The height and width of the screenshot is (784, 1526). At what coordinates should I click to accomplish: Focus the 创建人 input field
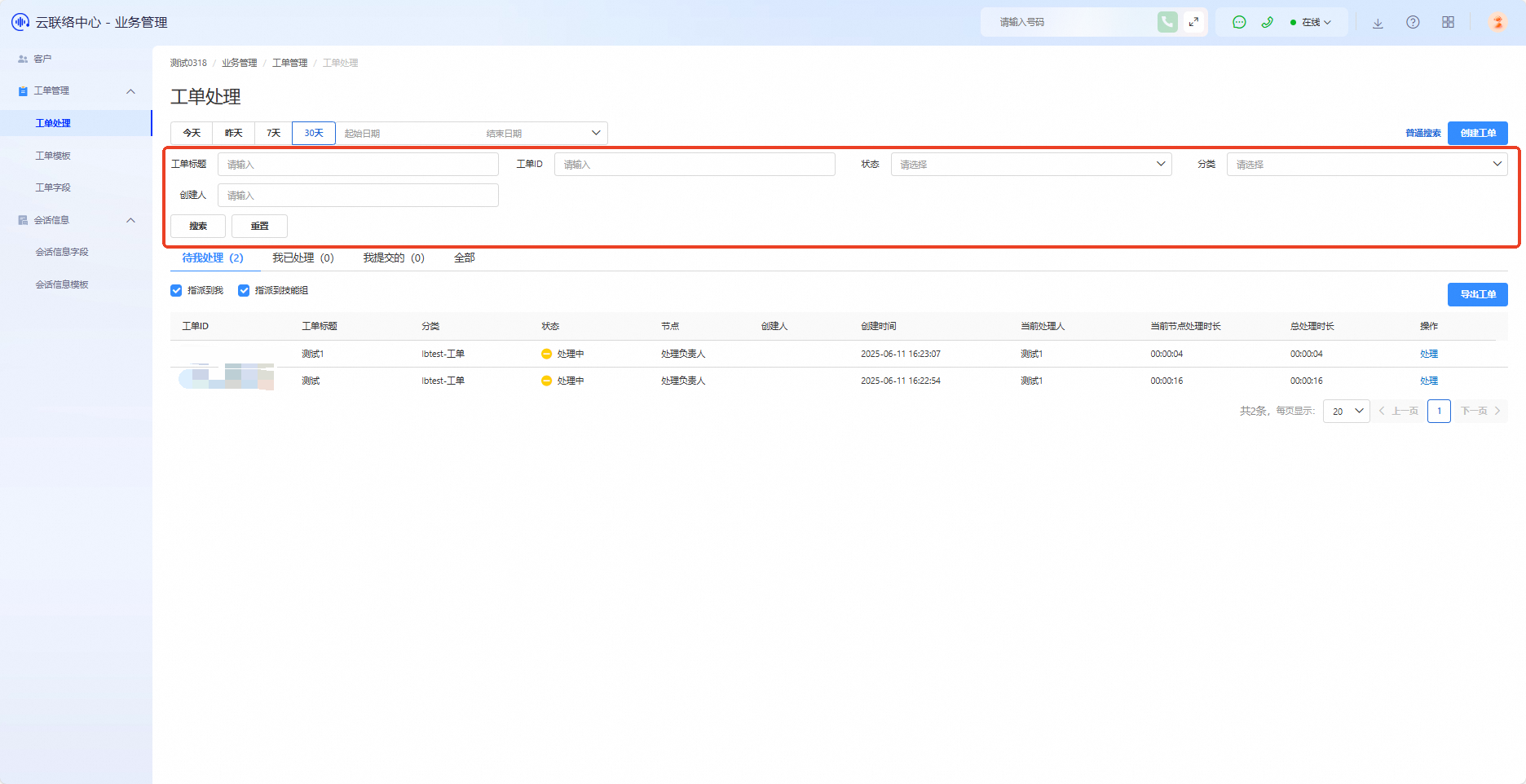[x=358, y=196]
